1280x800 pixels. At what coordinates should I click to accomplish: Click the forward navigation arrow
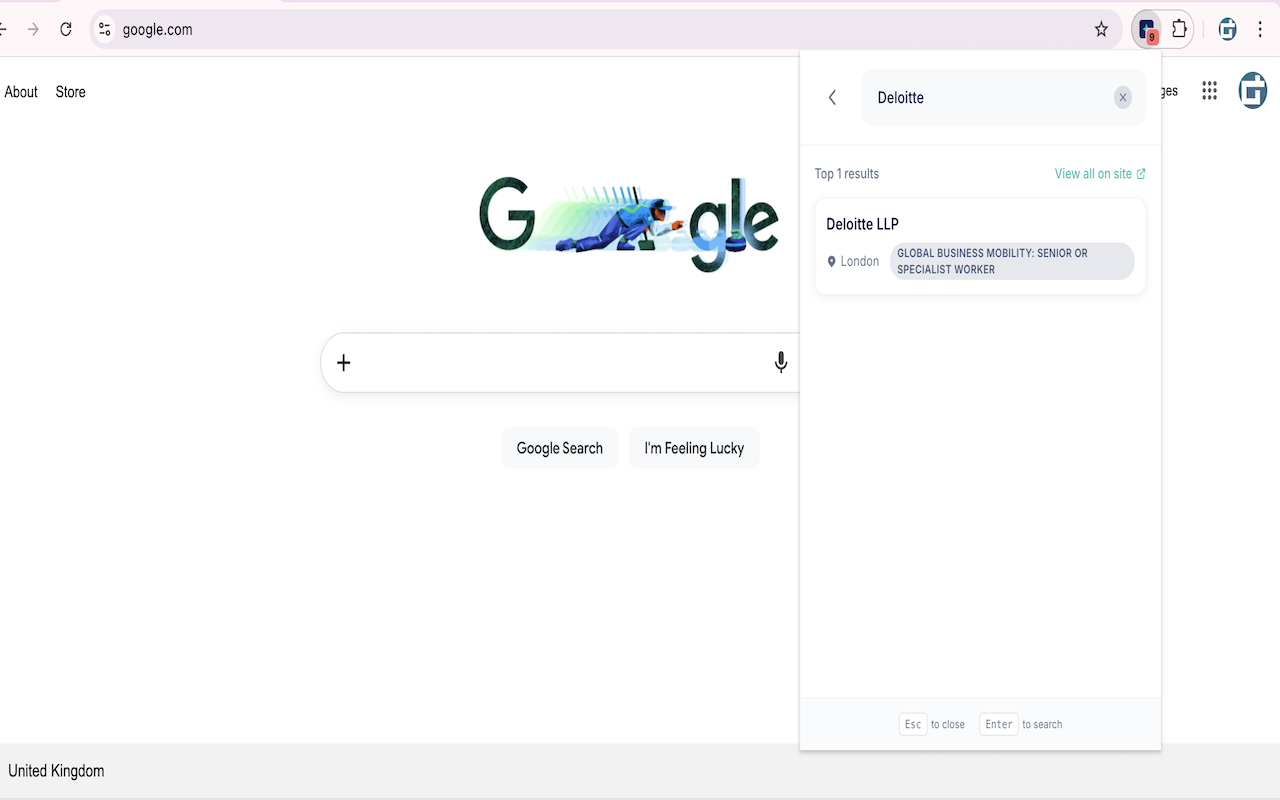click(33, 29)
